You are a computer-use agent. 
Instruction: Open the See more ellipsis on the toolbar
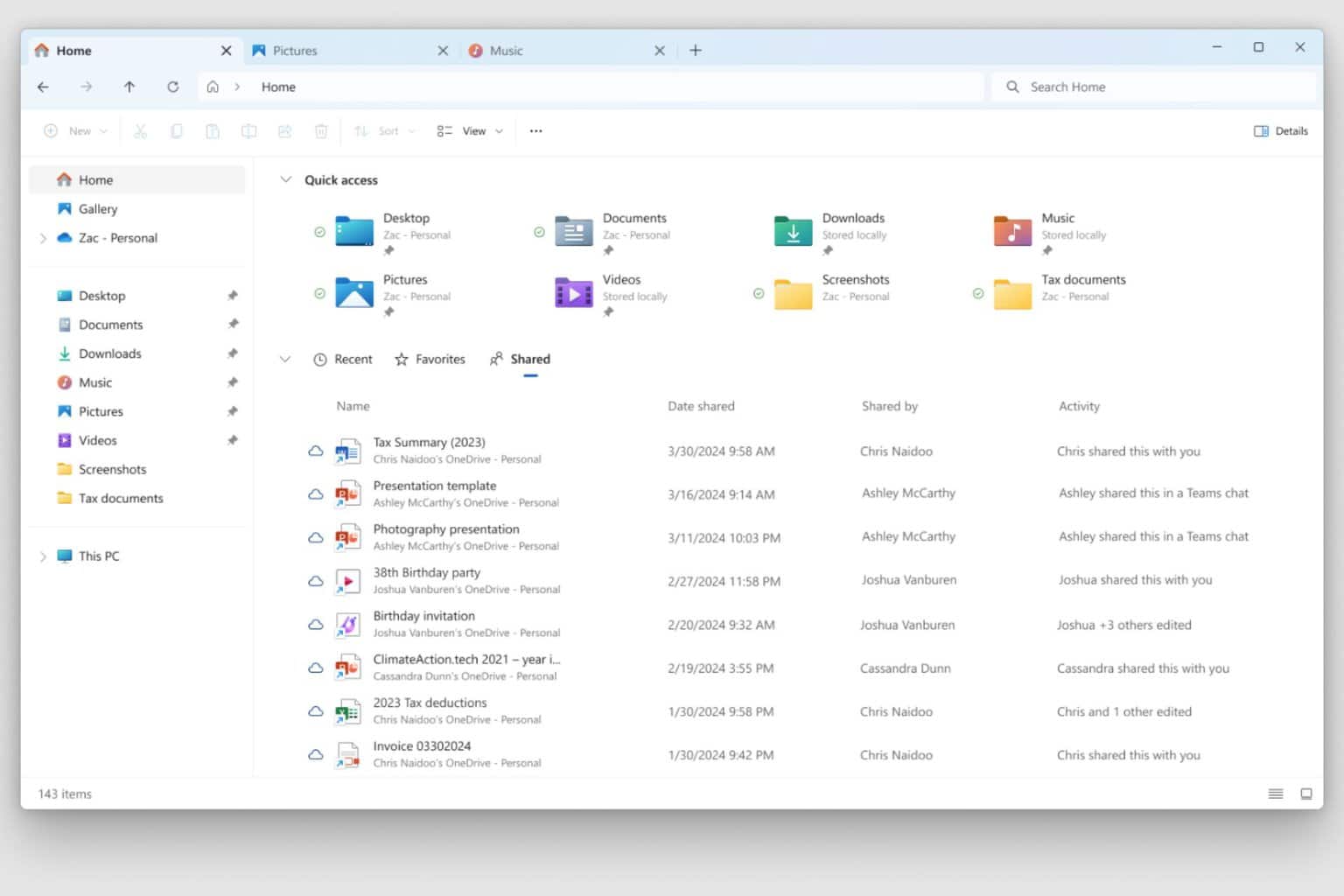(x=535, y=130)
